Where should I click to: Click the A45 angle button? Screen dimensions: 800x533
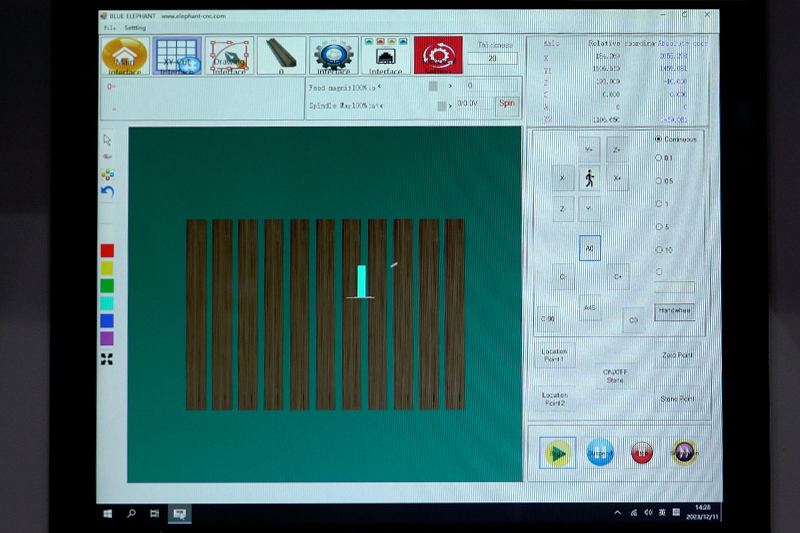(x=590, y=308)
